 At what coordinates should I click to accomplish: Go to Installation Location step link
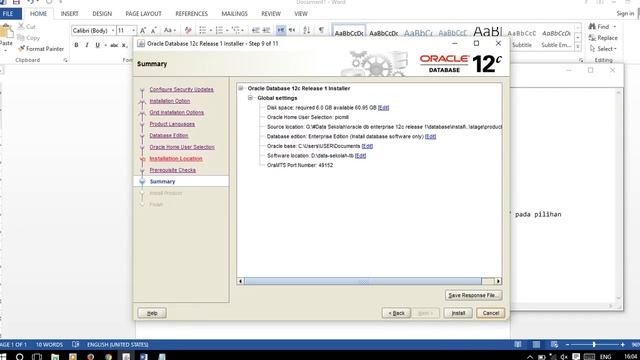point(176,158)
